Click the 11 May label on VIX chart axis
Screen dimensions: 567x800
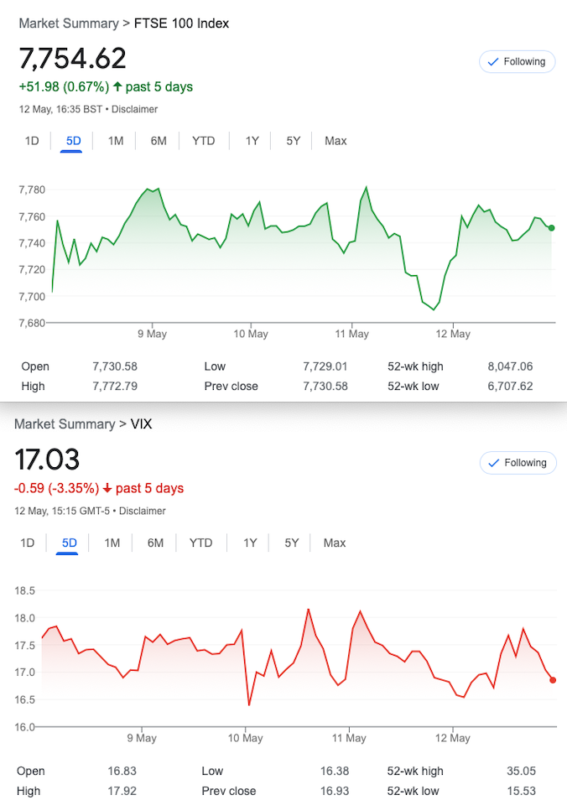coord(349,738)
